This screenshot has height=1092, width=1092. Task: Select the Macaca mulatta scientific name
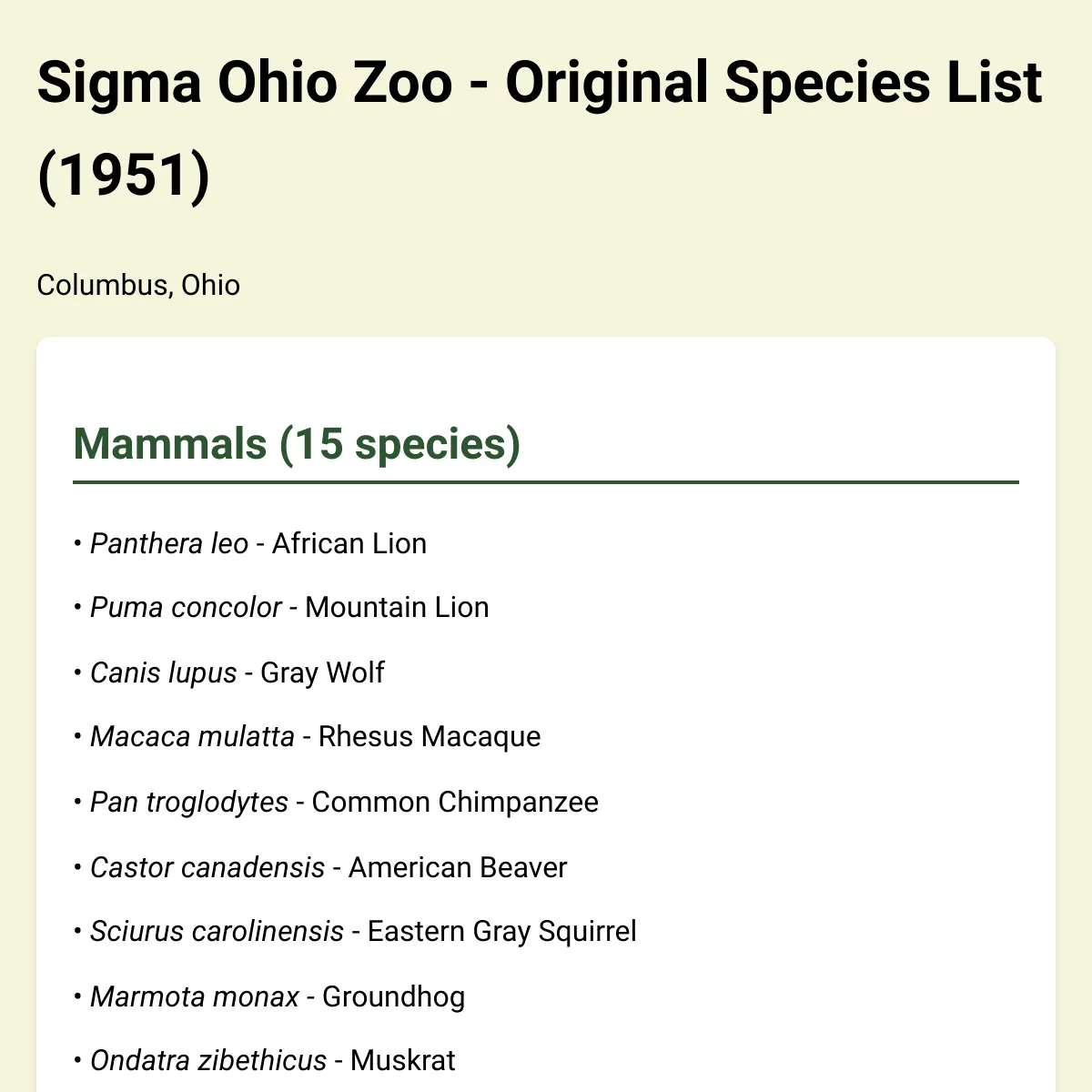point(192,736)
